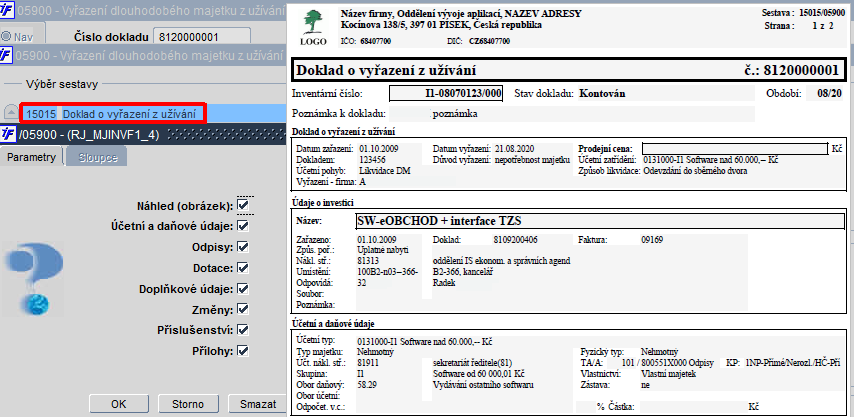Click the Obor daňový value 58.29
Viewport: 854px width, 417px height.
(367, 384)
